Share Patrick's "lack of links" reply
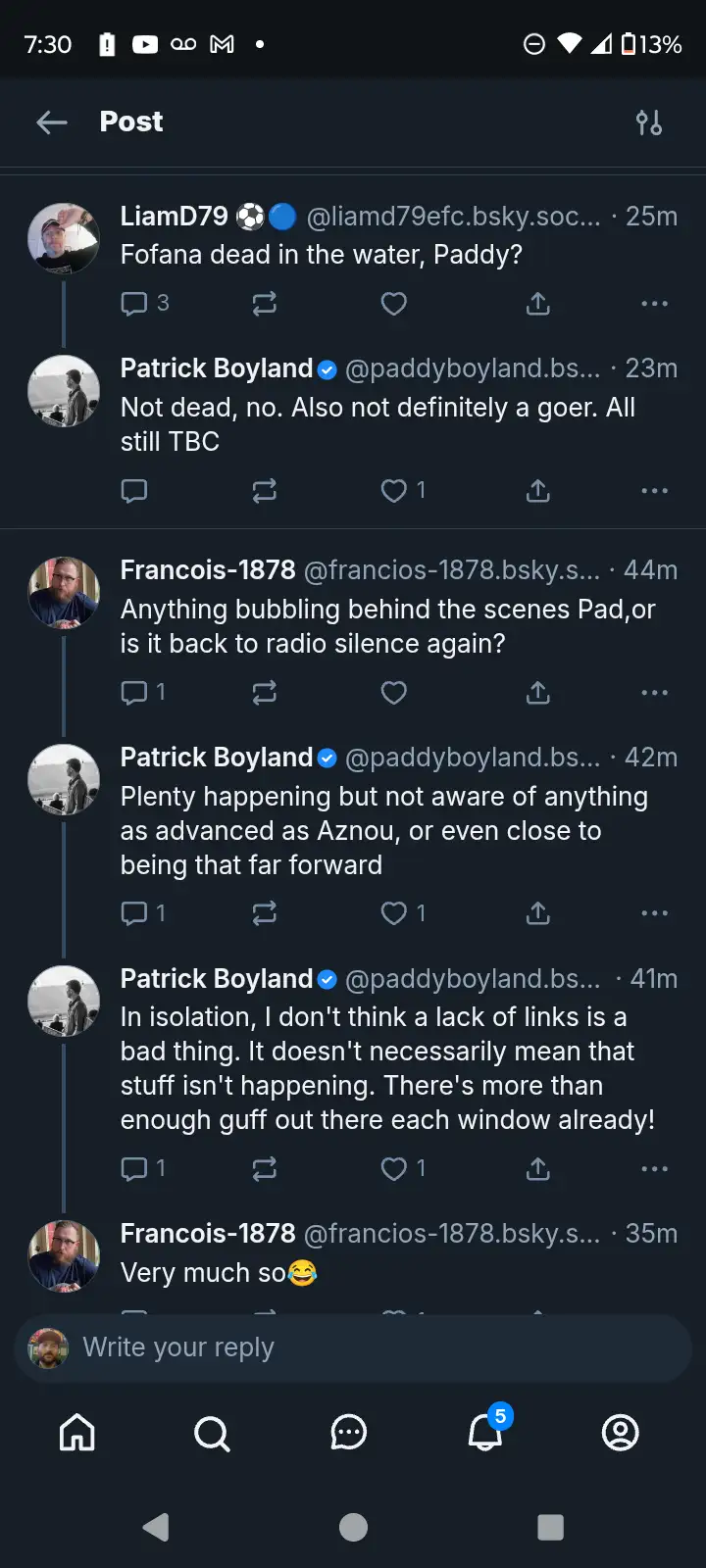Image resolution: width=706 pixels, height=1568 pixels. coord(538,1168)
